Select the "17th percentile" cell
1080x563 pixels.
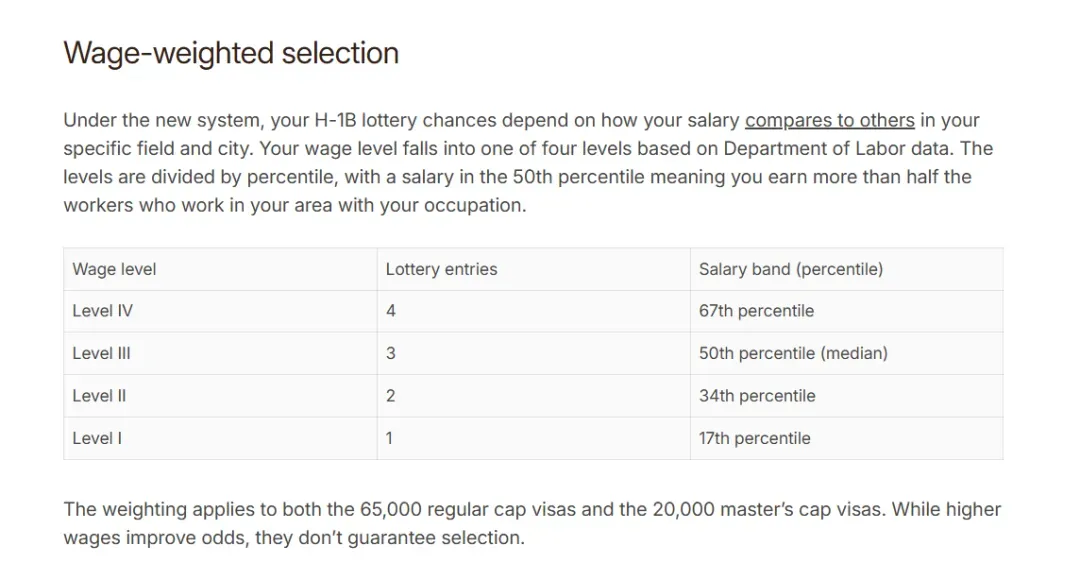click(754, 438)
